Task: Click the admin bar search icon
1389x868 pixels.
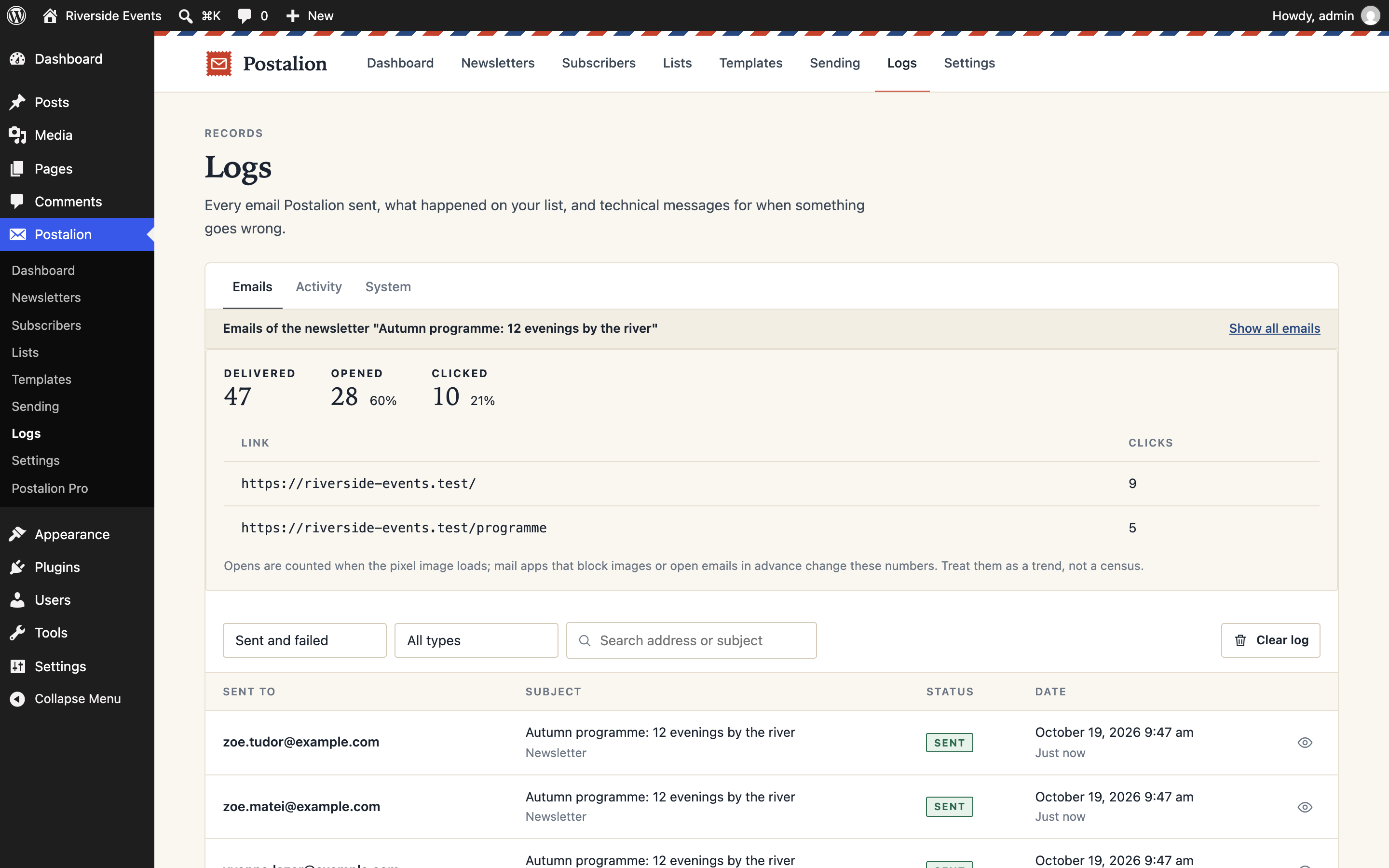Action: click(185, 15)
